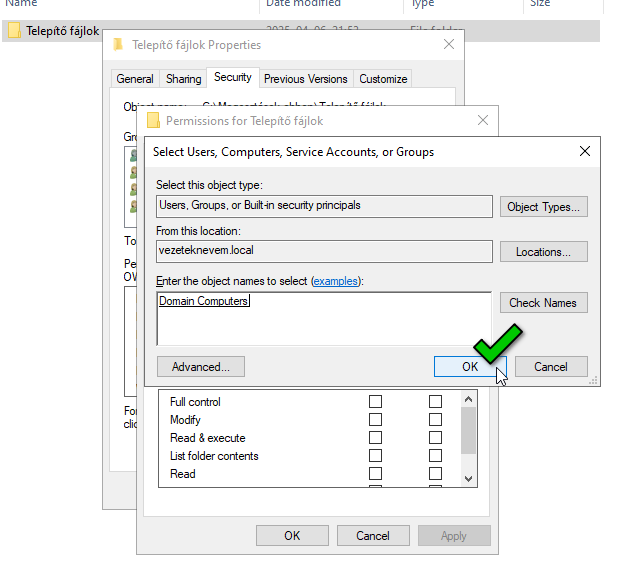This screenshot has width=636, height=565.
Task: Open Object Types selection
Action: pos(544,207)
